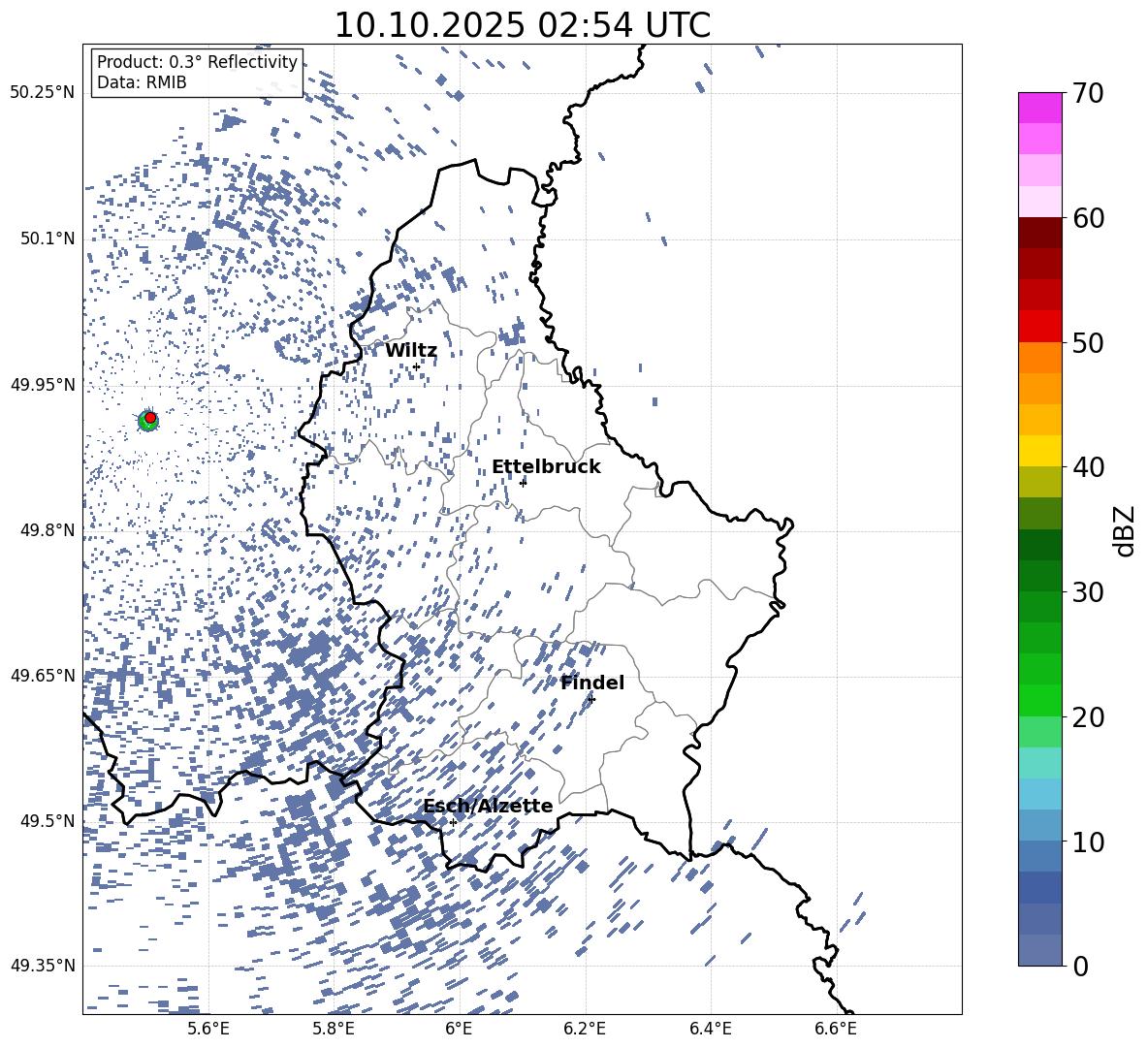The height and width of the screenshot is (1048, 1148).
Task: Pick the bright red 50 dBZ swatch
Action: click(x=1039, y=327)
